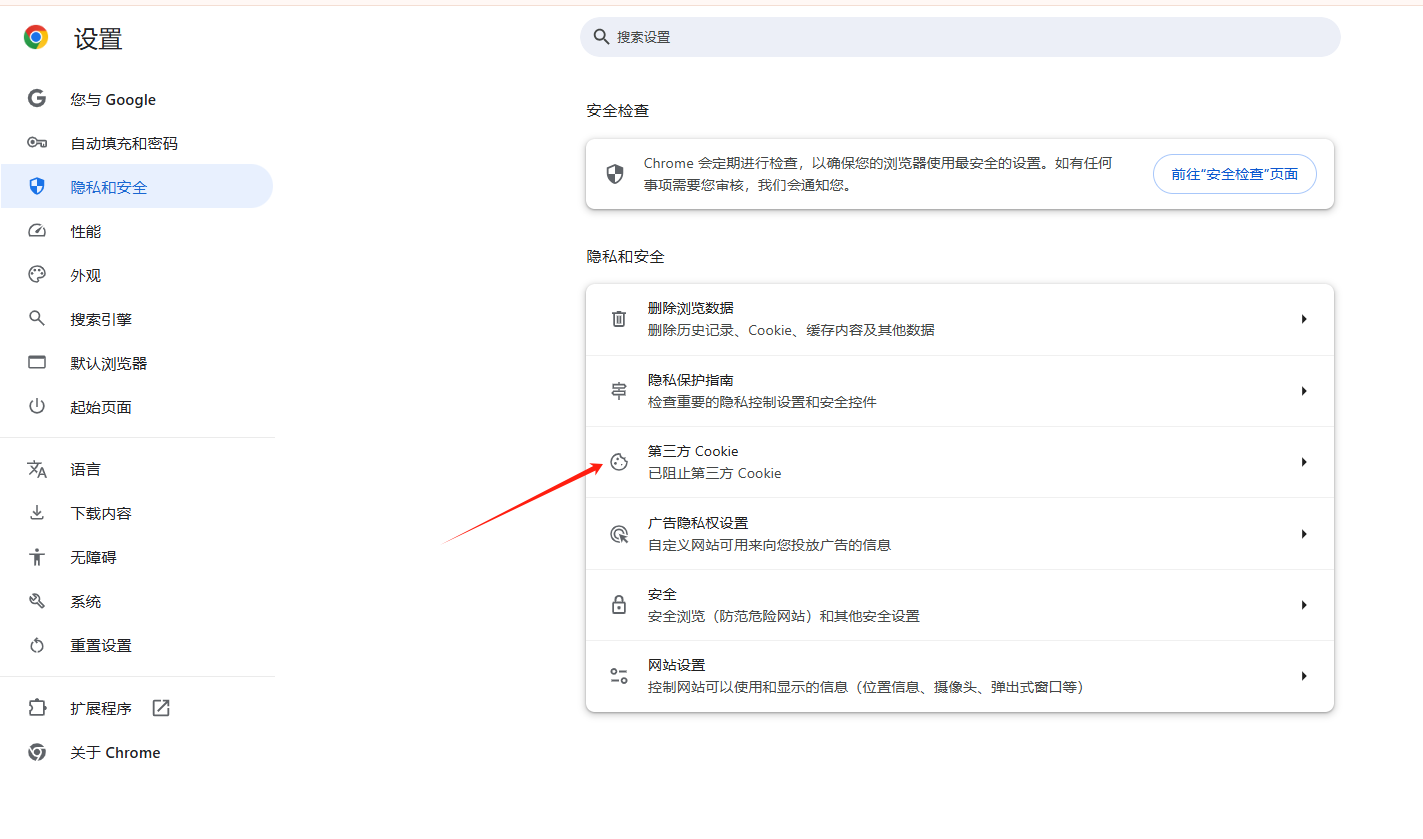Expand the 安全 row arrow
Viewport: 1423px width, 839px height.
pos(1304,605)
